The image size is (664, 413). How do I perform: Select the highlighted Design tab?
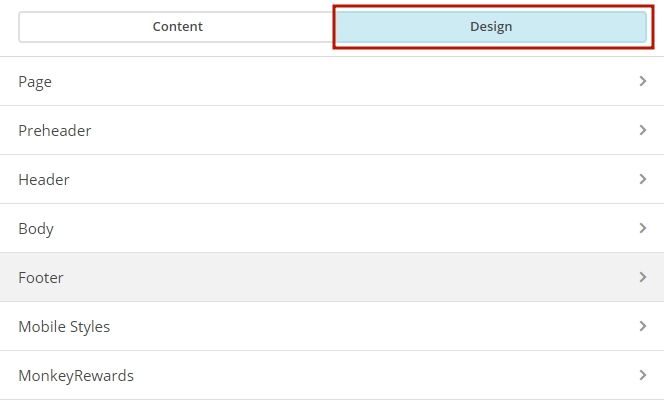point(491,27)
